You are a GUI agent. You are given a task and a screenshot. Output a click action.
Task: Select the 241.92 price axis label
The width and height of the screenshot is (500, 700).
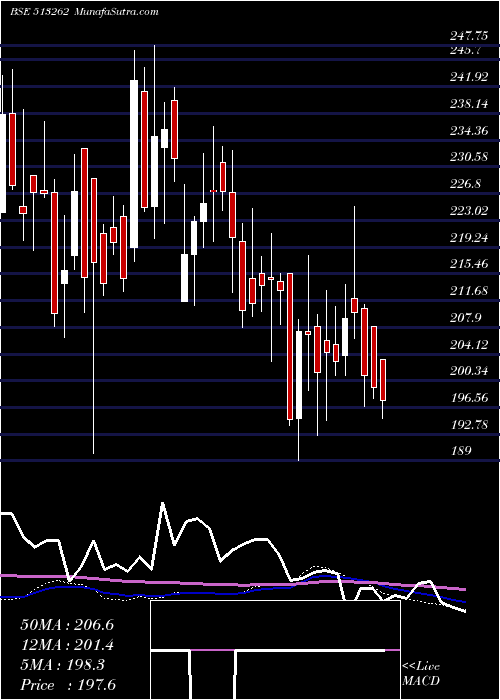(x=469, y=77)
